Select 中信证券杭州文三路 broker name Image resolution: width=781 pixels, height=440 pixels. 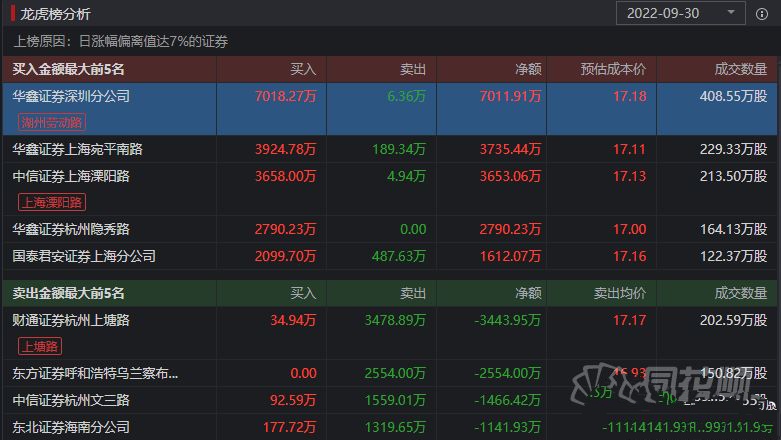(71, 400)
